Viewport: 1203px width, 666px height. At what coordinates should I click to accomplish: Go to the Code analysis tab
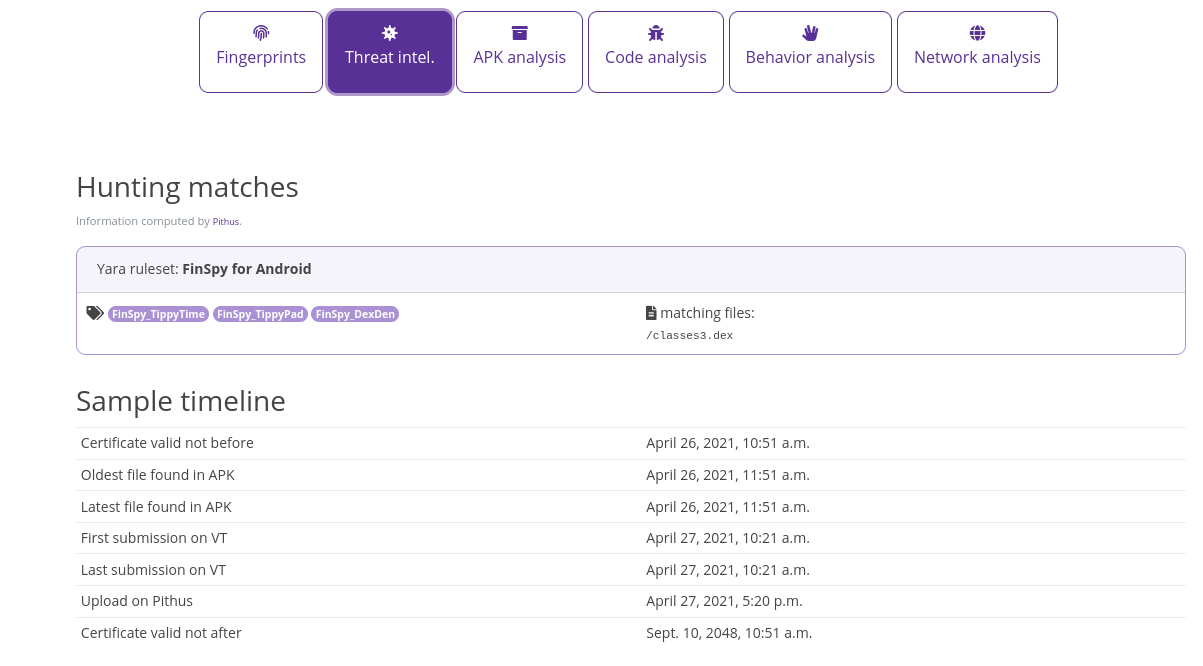(656, 57)
